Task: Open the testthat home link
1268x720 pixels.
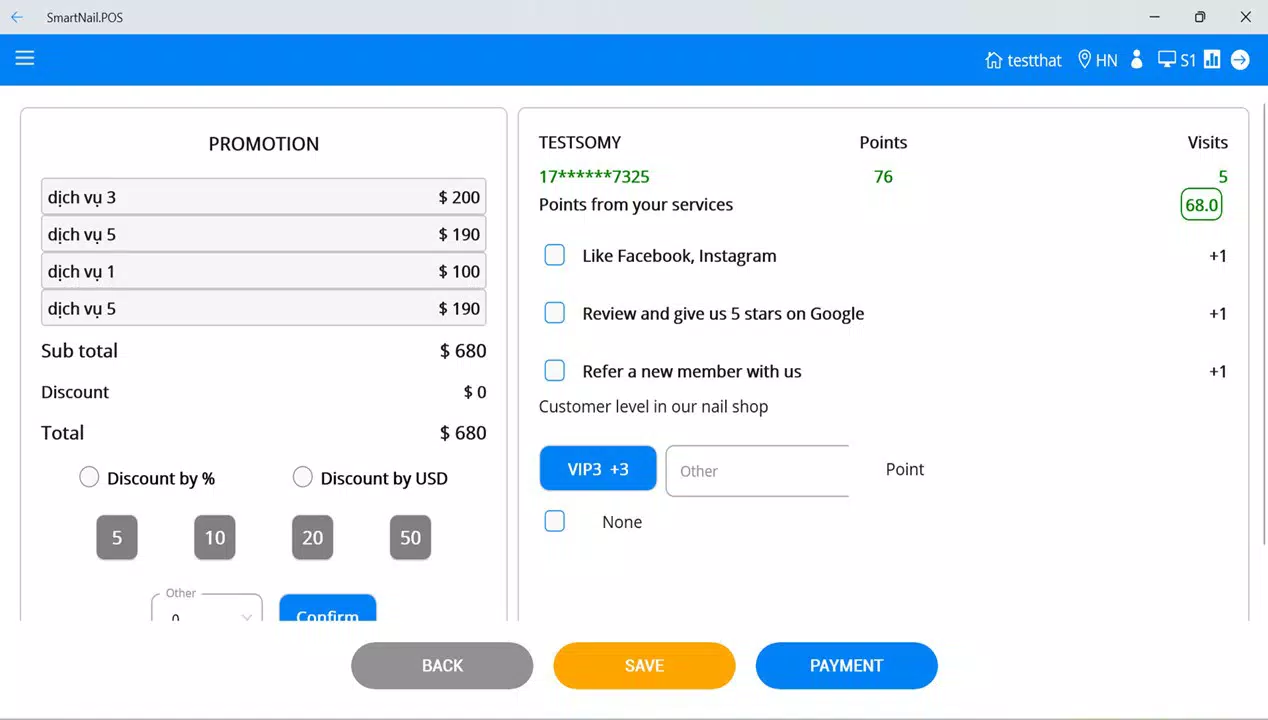Action: pyautogui.click(x=1023, y=60)
